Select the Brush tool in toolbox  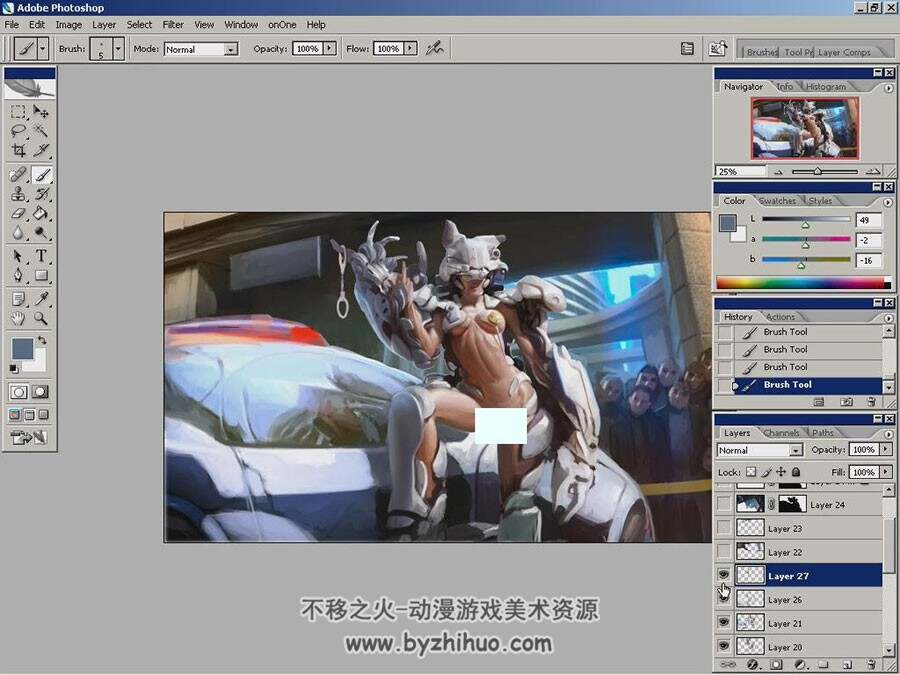tap(40, 174)
